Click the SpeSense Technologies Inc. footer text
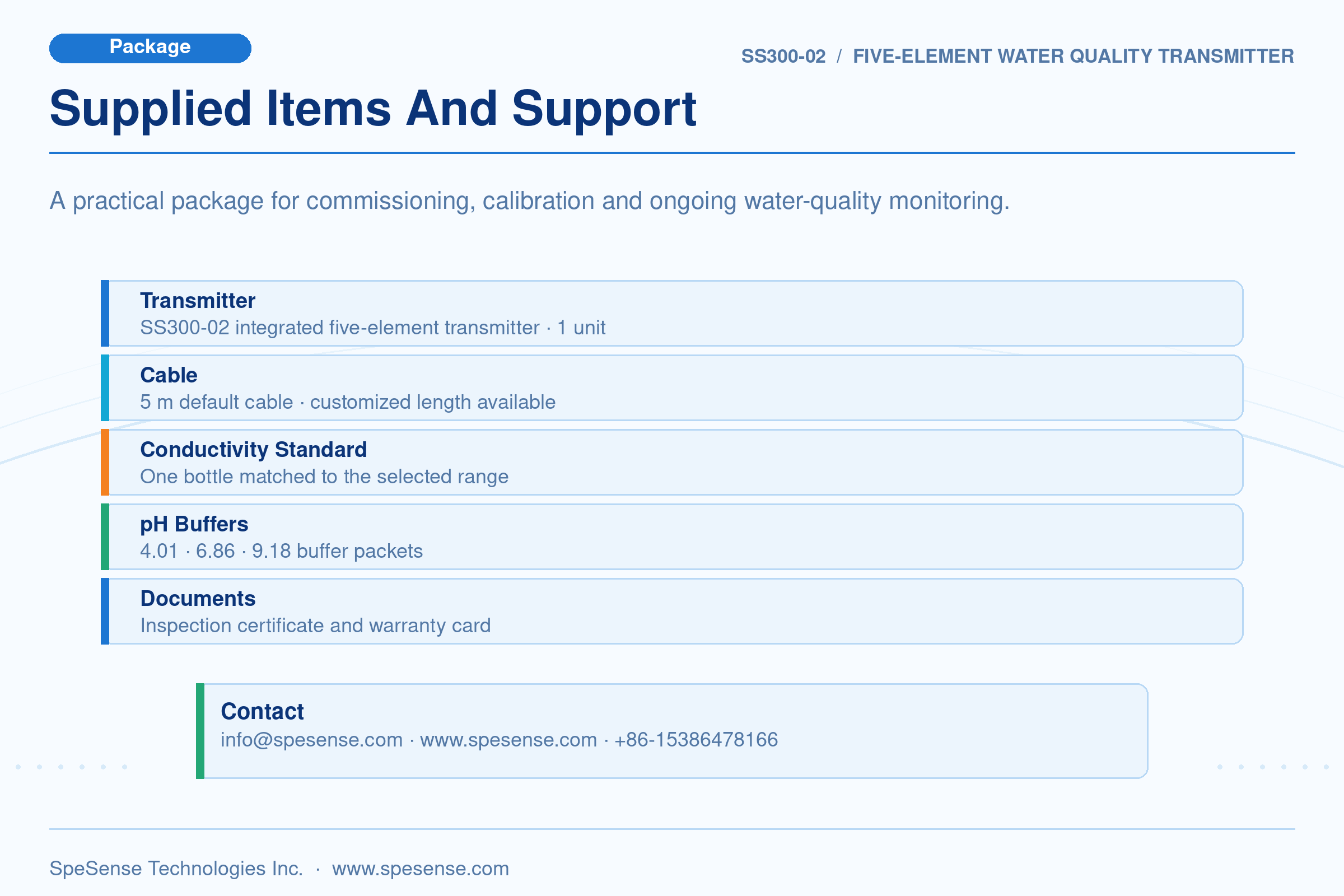This screenshot has width=1344, height=896. click(176, 869)
